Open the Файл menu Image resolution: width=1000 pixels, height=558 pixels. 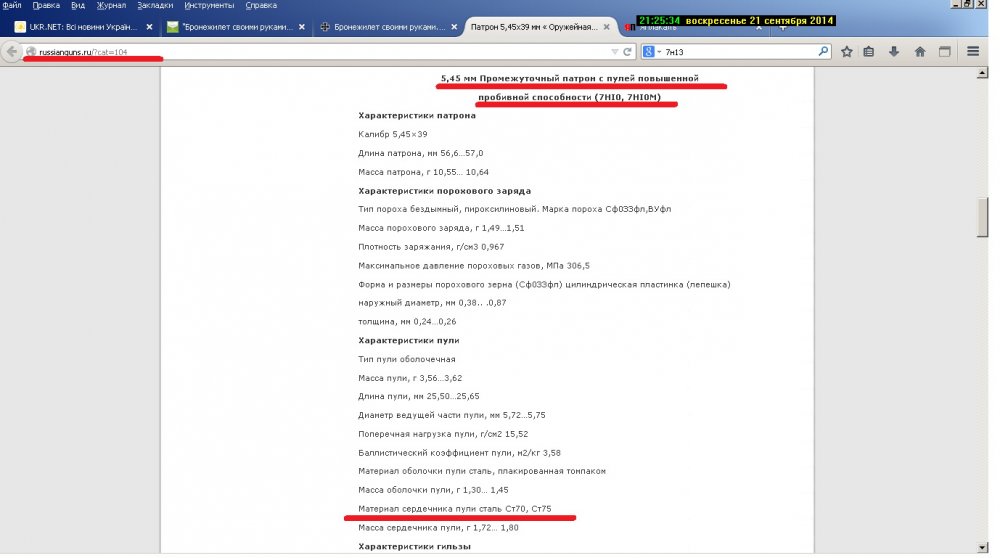(x=12, y=5)
